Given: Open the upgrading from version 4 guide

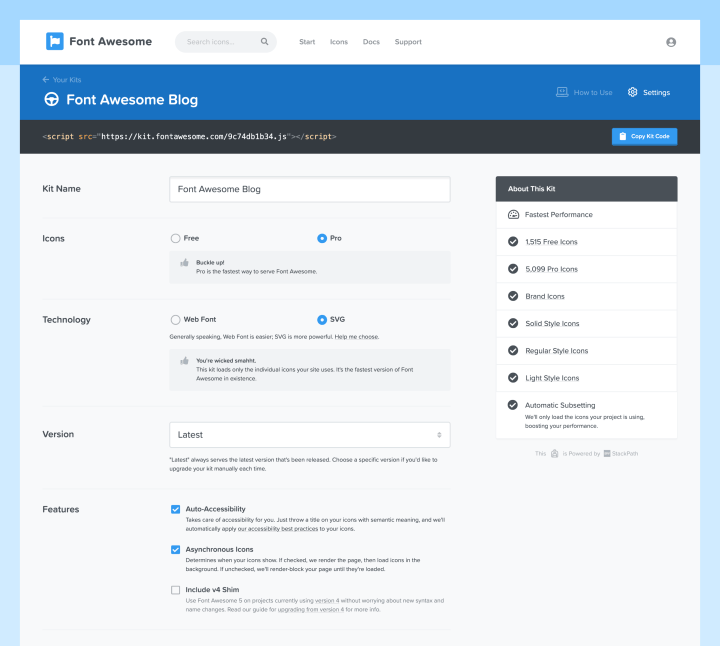Looking at the screenshot, I should click(x=311, y=610).
